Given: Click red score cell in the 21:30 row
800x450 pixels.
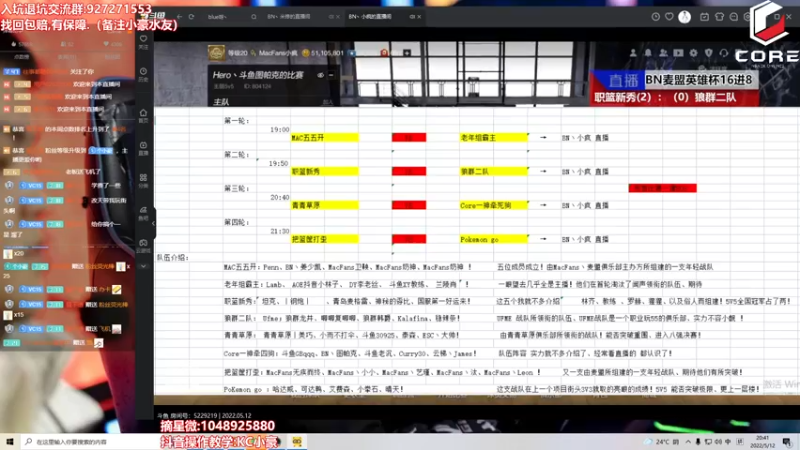Looking at the screenshot, I should (x=409, y=239).
